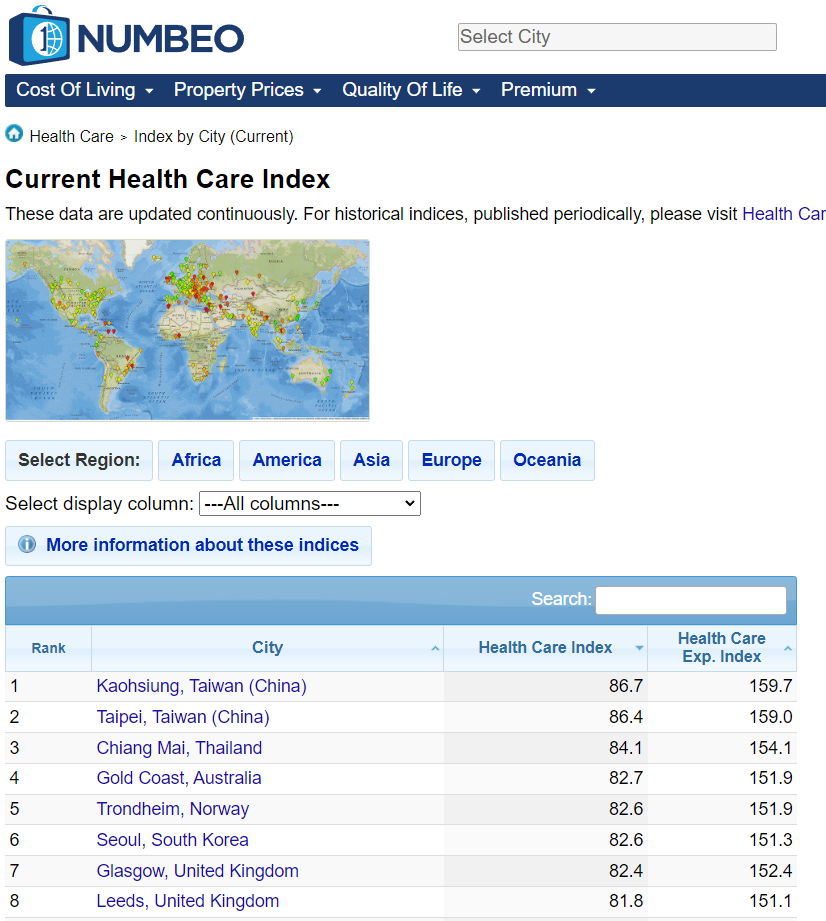826x921 pixels.
Task: Open the Property Prices menu
Action: click(239, 90)
